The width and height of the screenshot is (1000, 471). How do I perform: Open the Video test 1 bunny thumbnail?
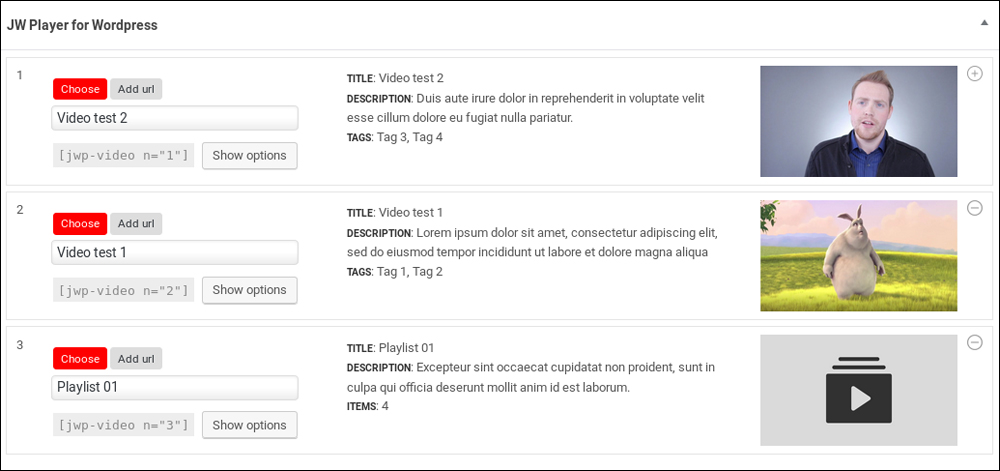[x=858, y=256]
